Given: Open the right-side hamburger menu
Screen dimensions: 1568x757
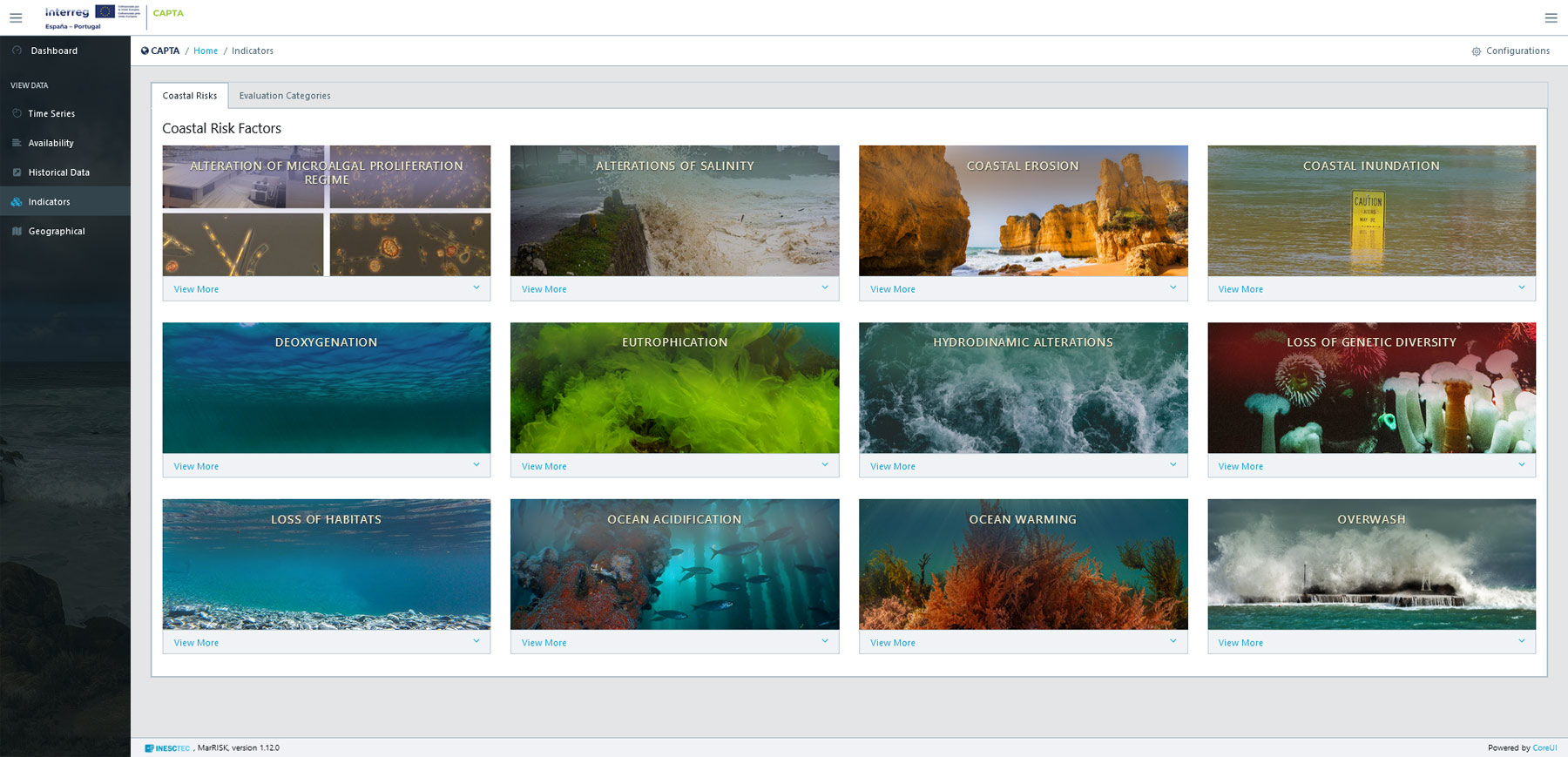Looking at the screenshot, I should [x=1551, y=17].
